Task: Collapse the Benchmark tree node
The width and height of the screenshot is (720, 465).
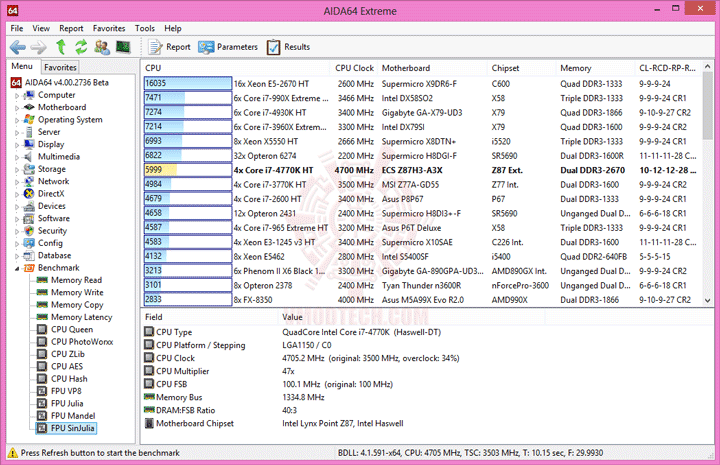Action: tap(17, 269)
